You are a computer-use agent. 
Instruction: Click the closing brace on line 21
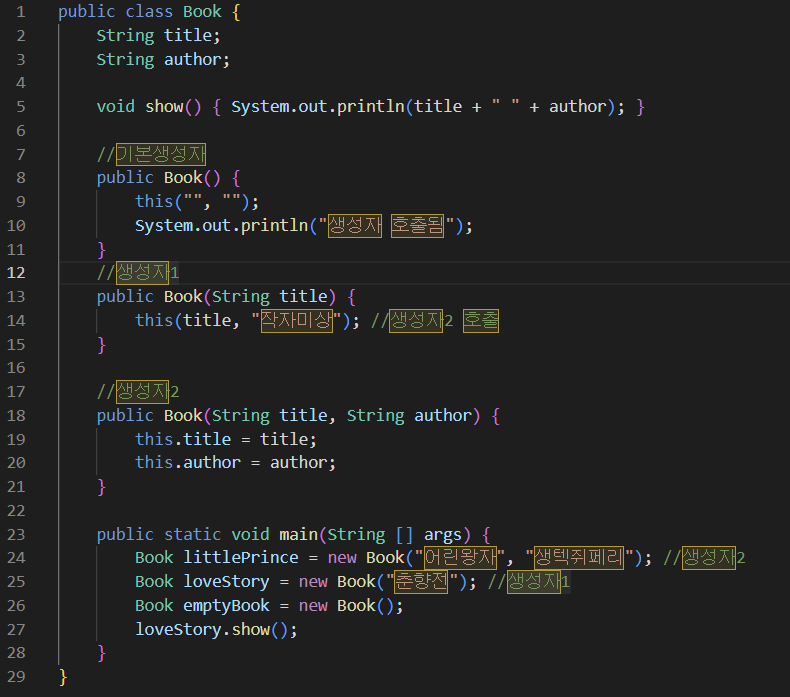tap(101, 487)
